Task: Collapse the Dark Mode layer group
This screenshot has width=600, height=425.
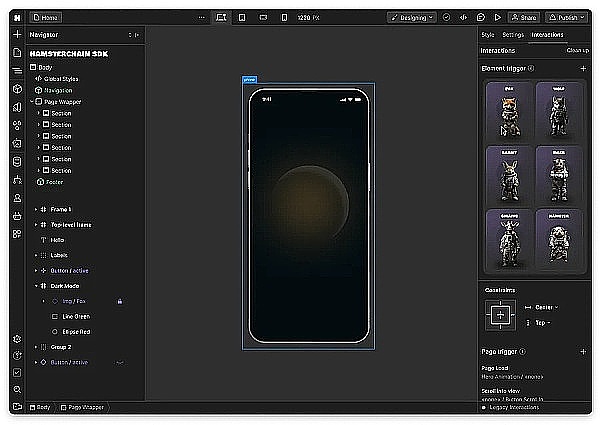Action: 37,286
